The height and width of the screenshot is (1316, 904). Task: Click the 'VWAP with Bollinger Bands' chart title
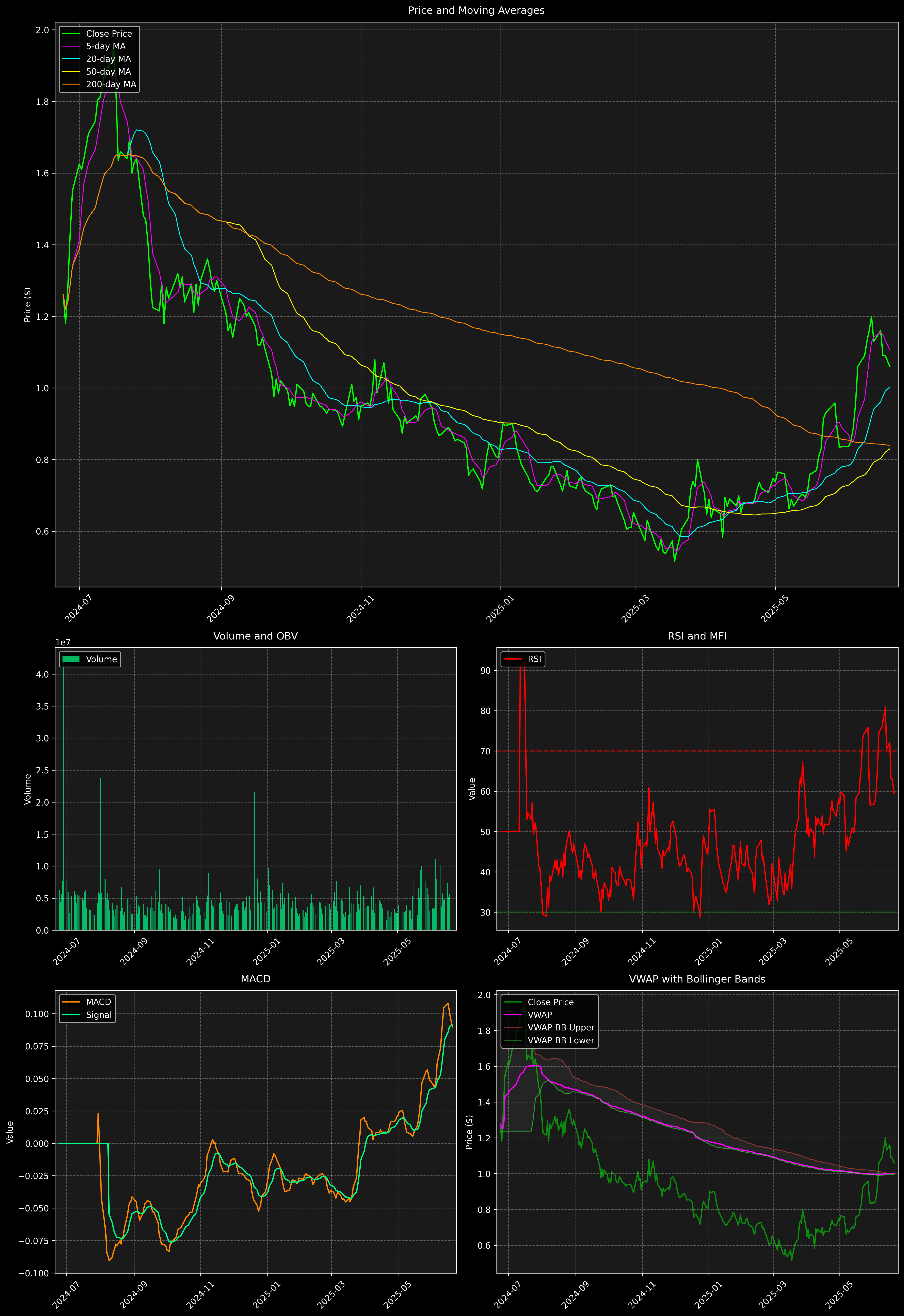tap(697, 979)
